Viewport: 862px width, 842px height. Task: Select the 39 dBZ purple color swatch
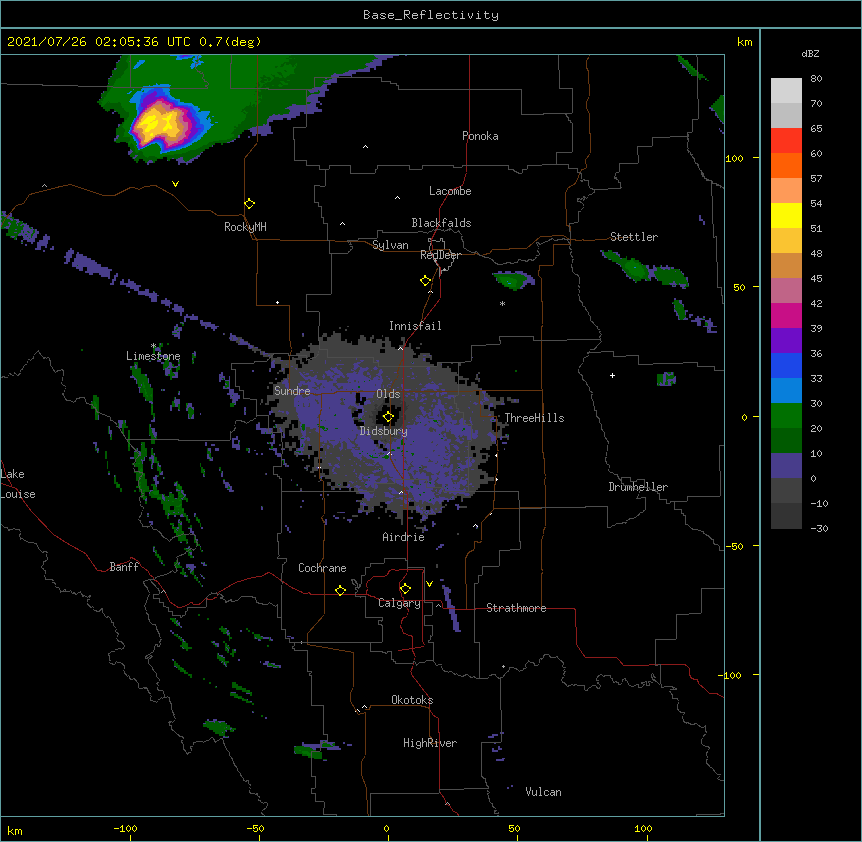786,340
